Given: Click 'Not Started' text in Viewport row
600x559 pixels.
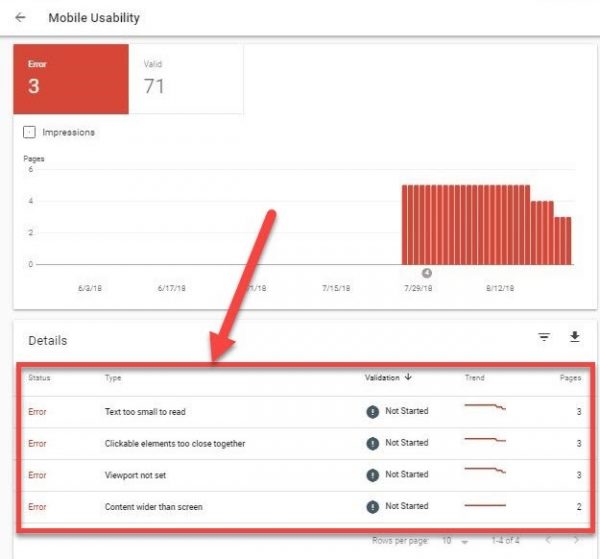Looking at the screenshot, I should coord(407,474).
